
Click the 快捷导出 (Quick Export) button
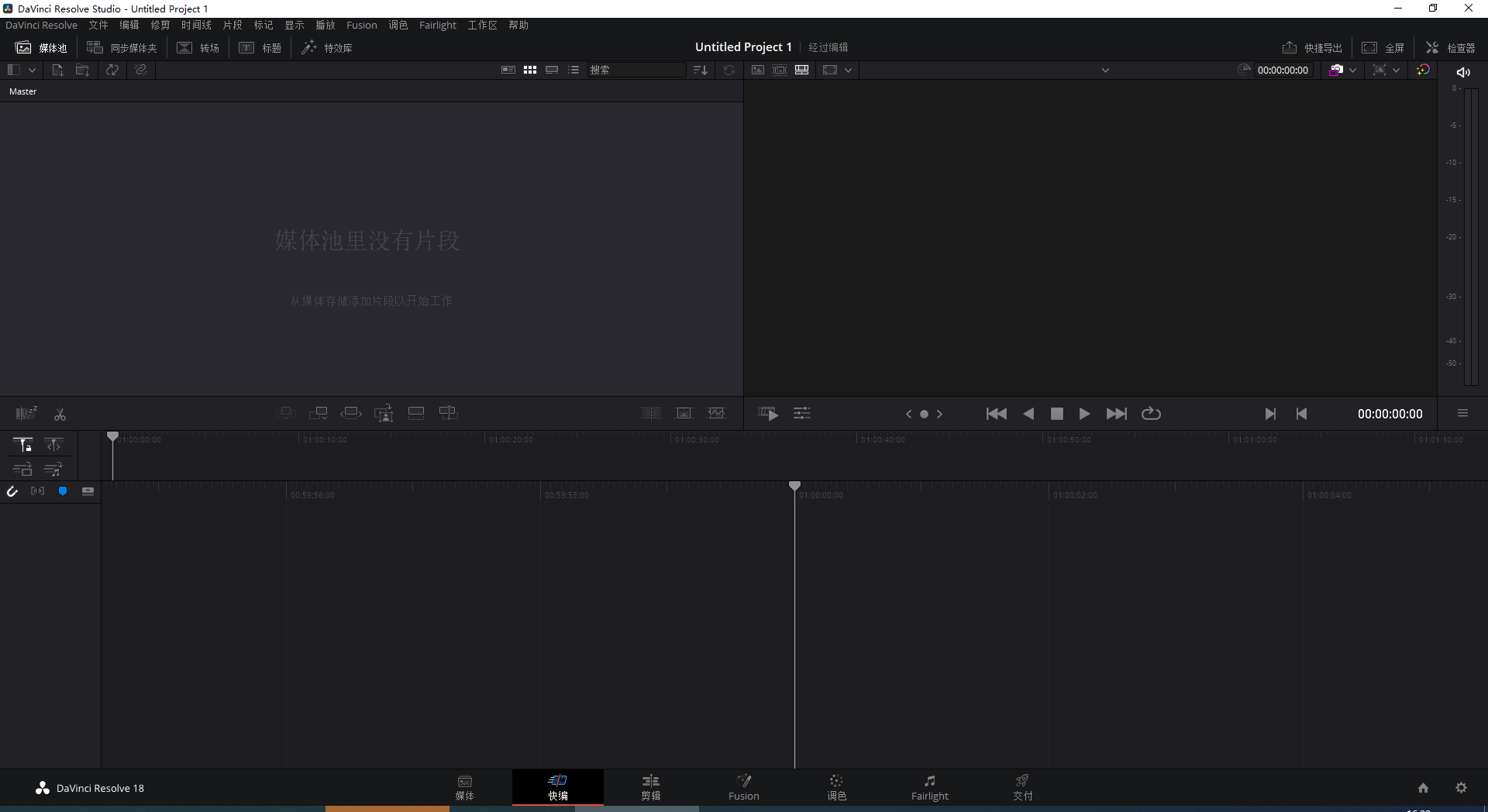(1313, 47)
